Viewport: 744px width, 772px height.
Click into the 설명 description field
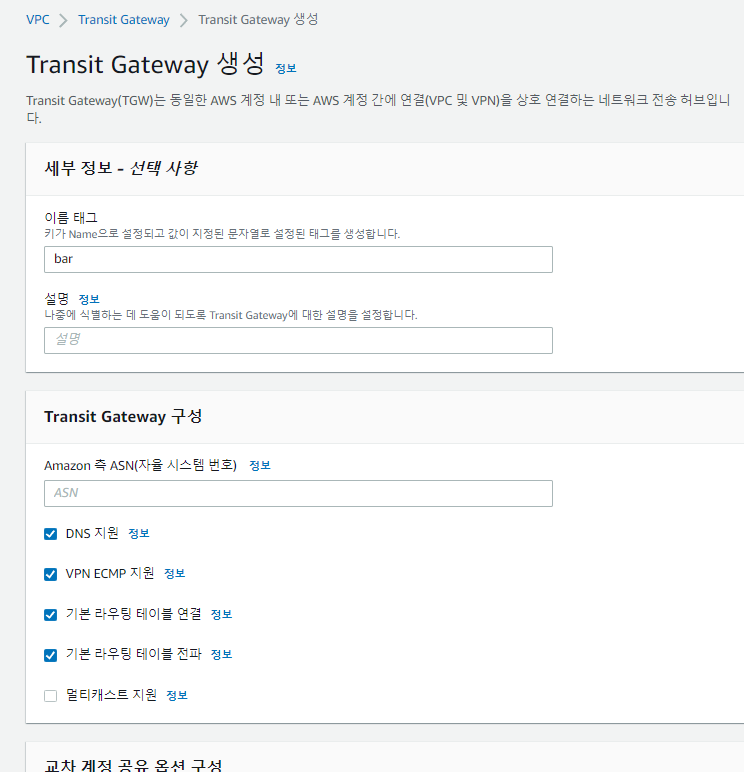click(298, 340)
